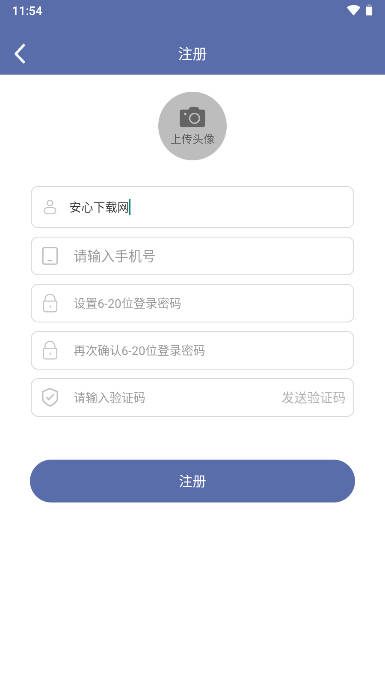Select the 请输入手机号 phone number field

tap(192, 256)
